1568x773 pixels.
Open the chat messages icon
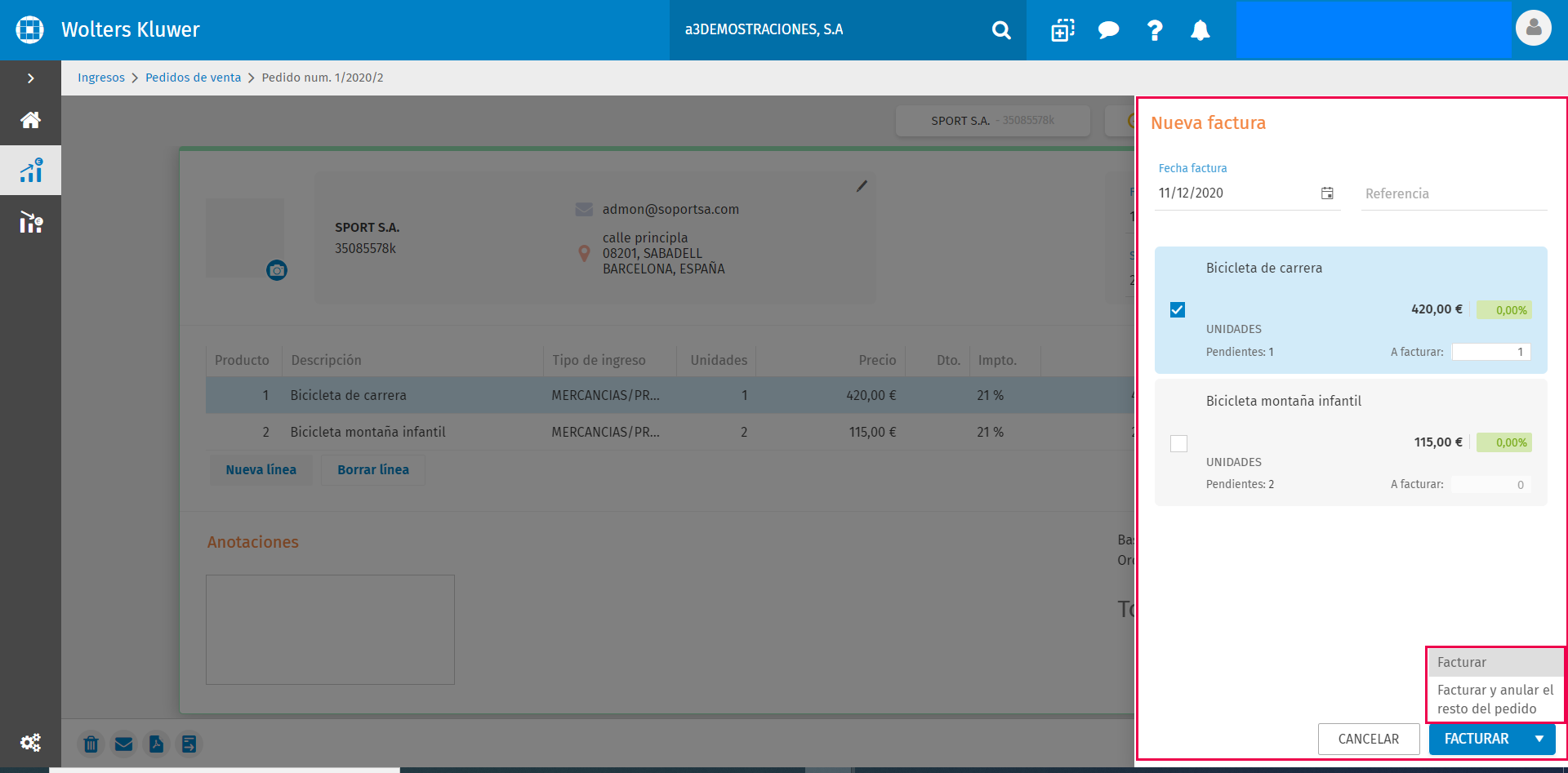tap(1108, 30)
